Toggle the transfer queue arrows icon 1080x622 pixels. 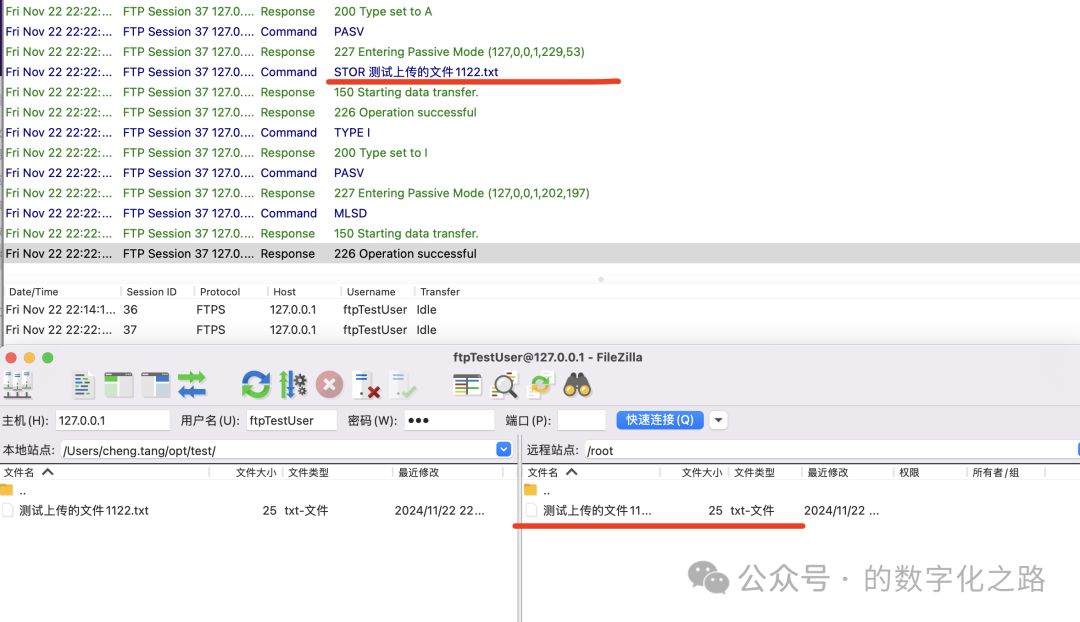point(192,385)
